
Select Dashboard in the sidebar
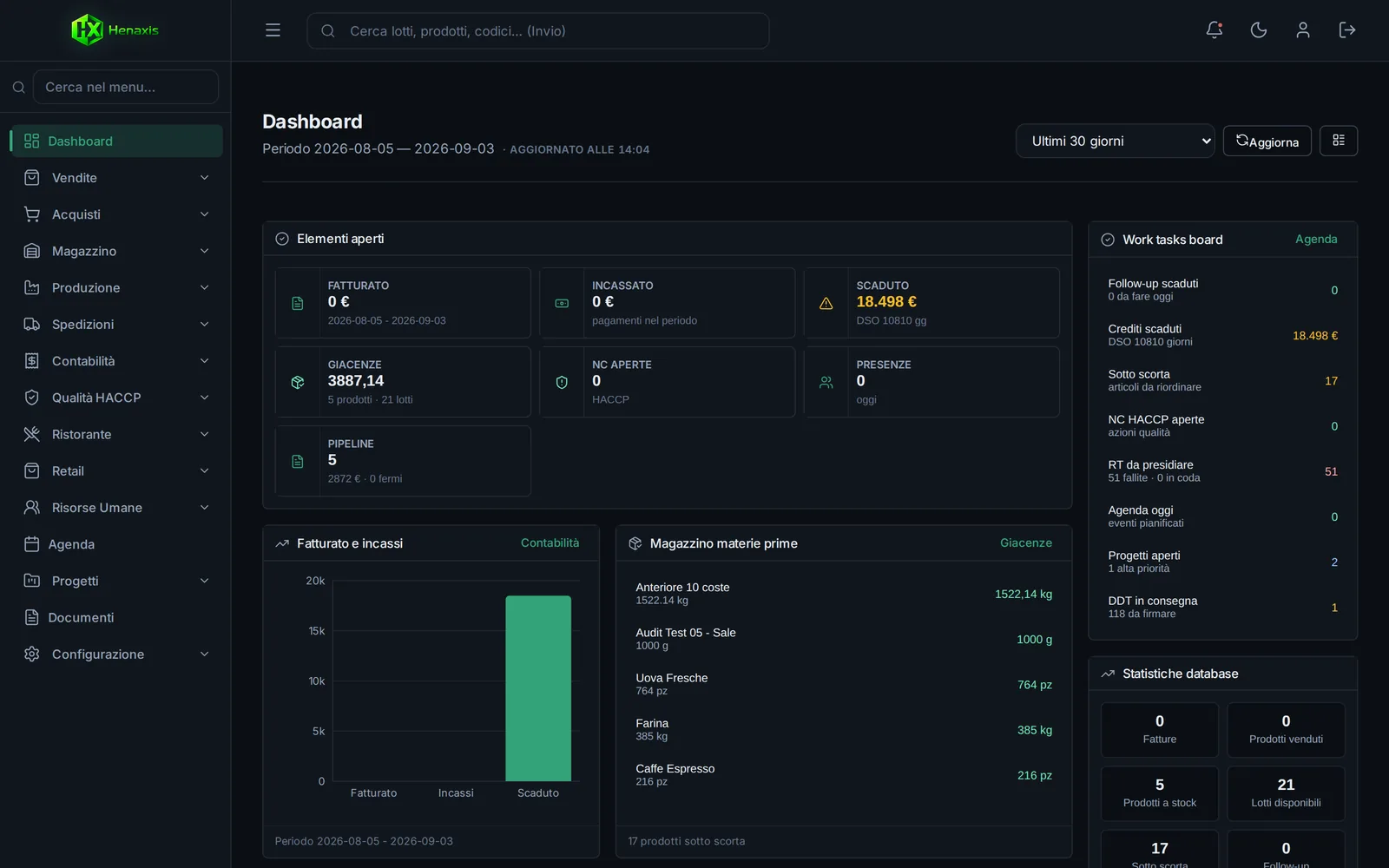coord(116,141)
